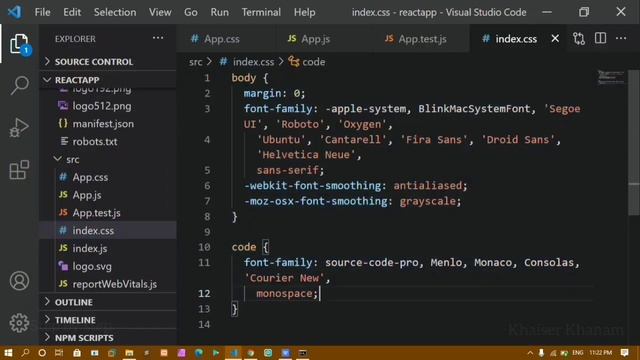Open Cortana circle on the taskbar
The width and height of the screenshot is (640, 360).
(42, 353)
